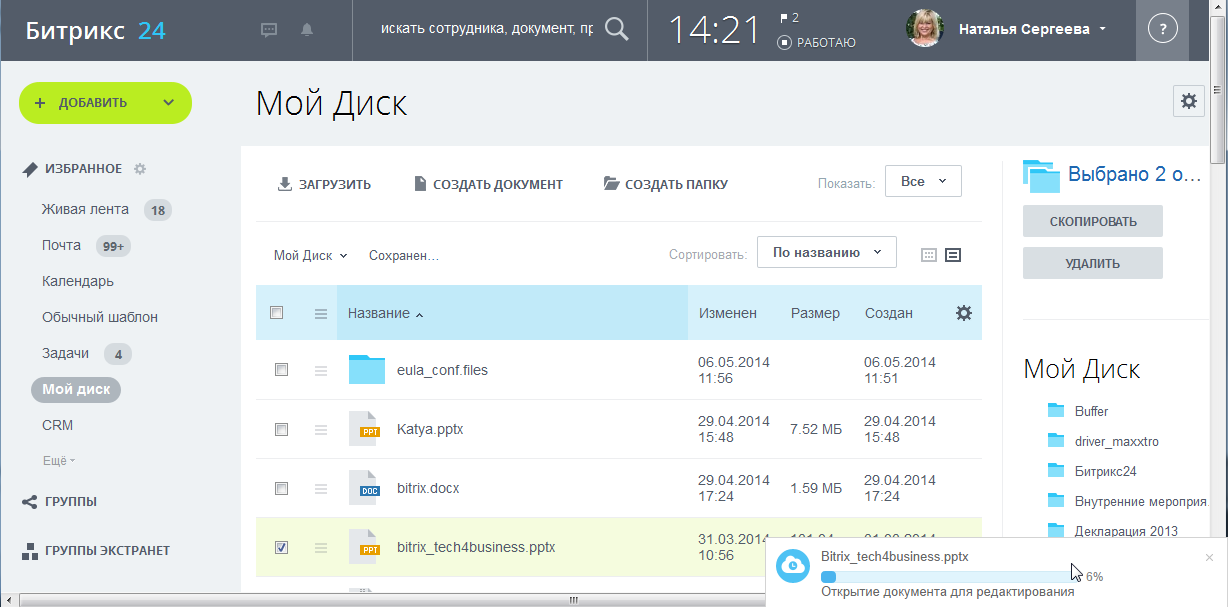
Task: Click the ЗАГРУЗИТЬ upload button
Action: click(324, 184)
